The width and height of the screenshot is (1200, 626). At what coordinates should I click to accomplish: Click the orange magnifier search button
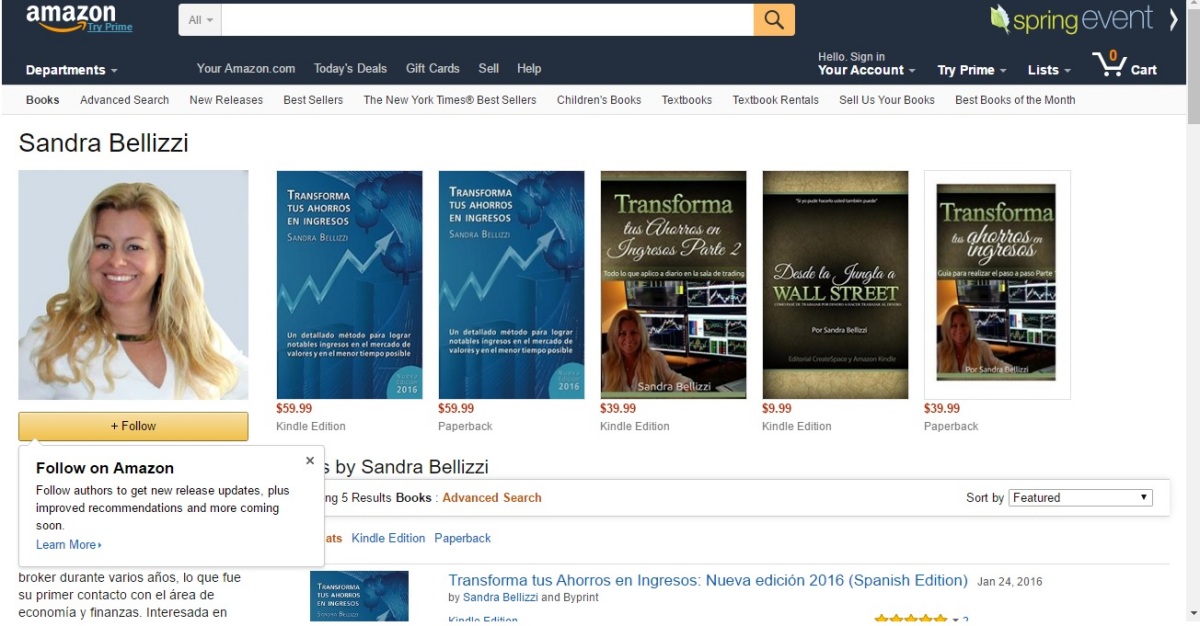click(x=774, y=20)
